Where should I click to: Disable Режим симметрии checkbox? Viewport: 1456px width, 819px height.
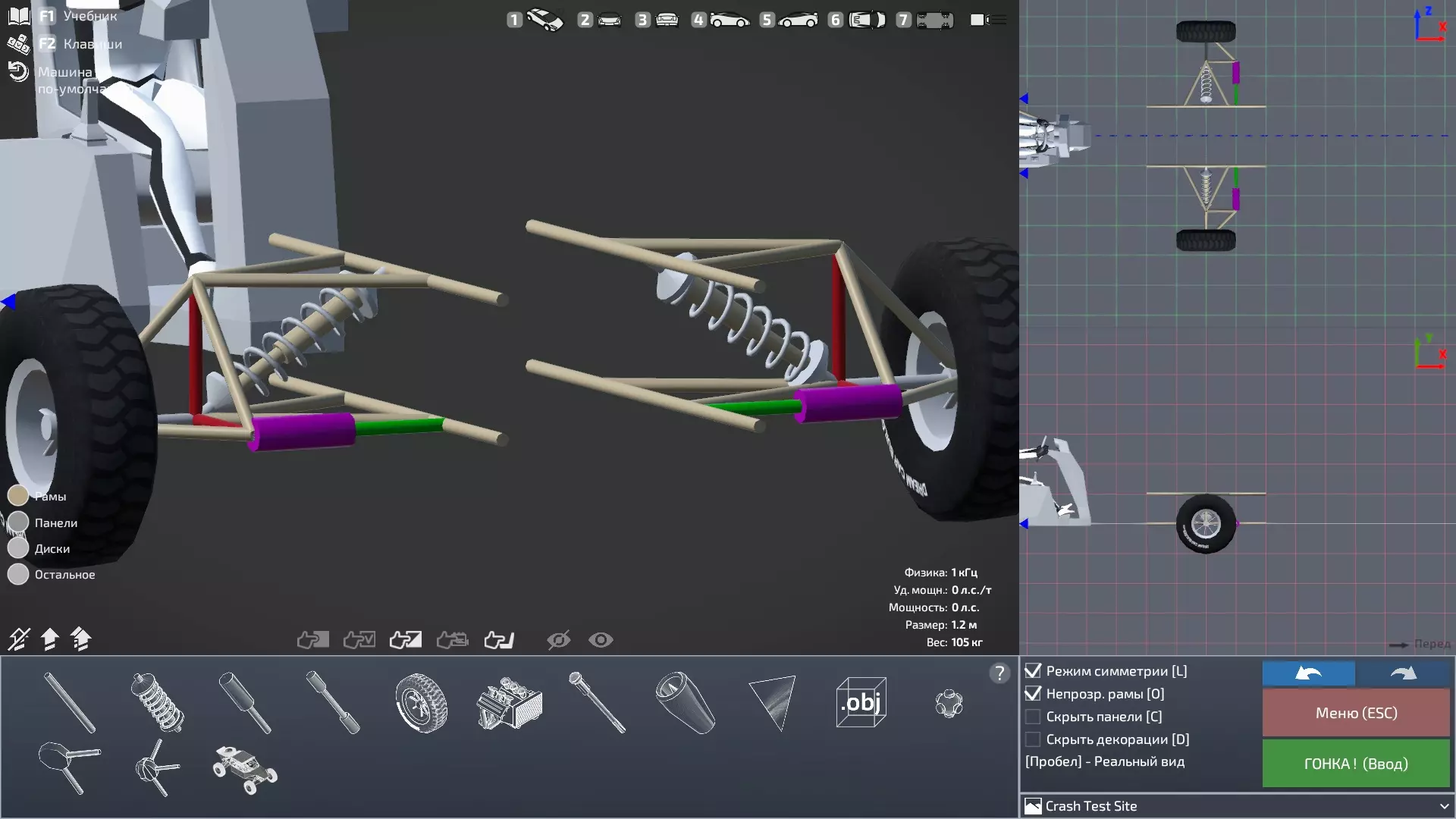point(1033,671)
